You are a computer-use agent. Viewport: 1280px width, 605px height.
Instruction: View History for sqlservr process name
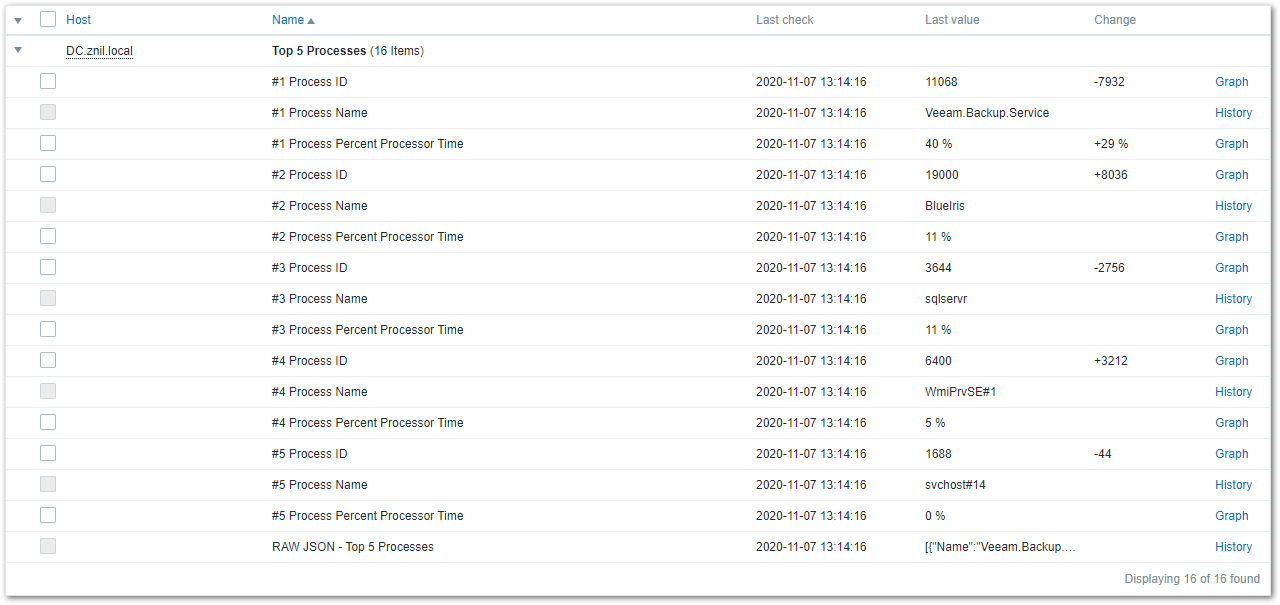(x=1233, y=299)
